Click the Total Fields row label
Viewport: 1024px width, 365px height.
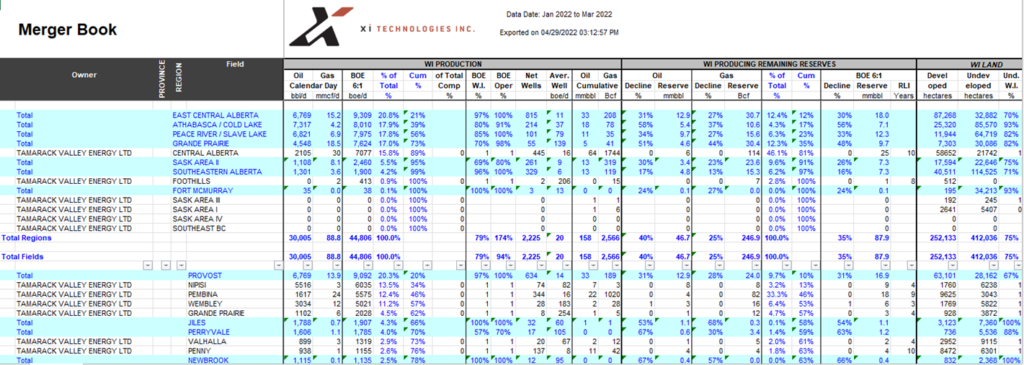[23, 257]
